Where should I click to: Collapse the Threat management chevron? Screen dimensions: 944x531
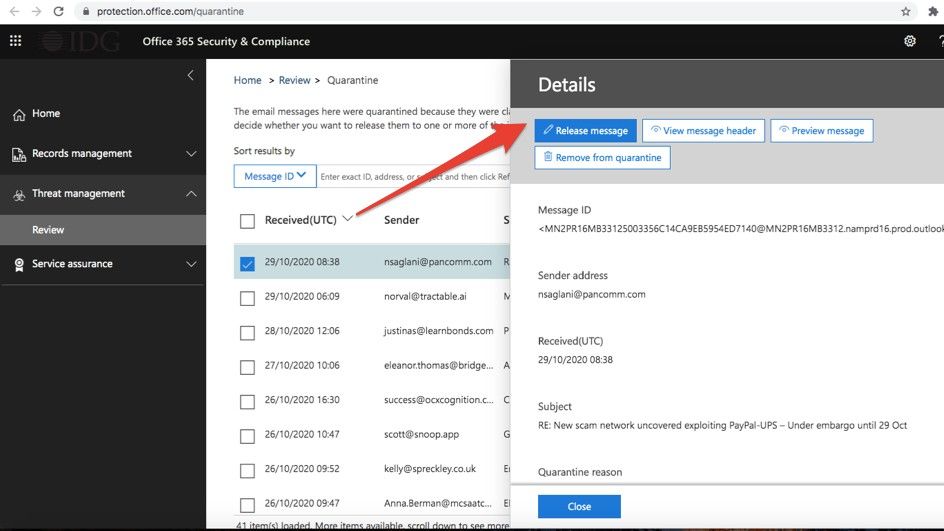tap(191, 193)
